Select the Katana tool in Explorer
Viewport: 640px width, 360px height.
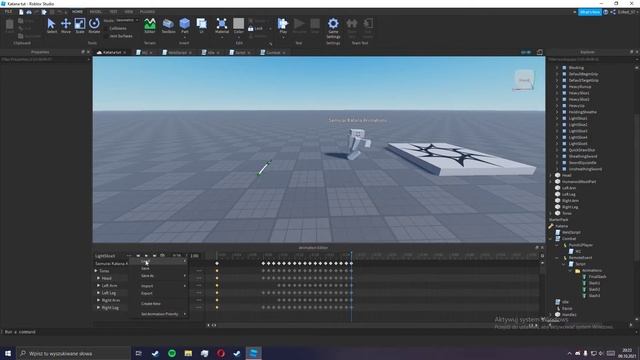562,226
